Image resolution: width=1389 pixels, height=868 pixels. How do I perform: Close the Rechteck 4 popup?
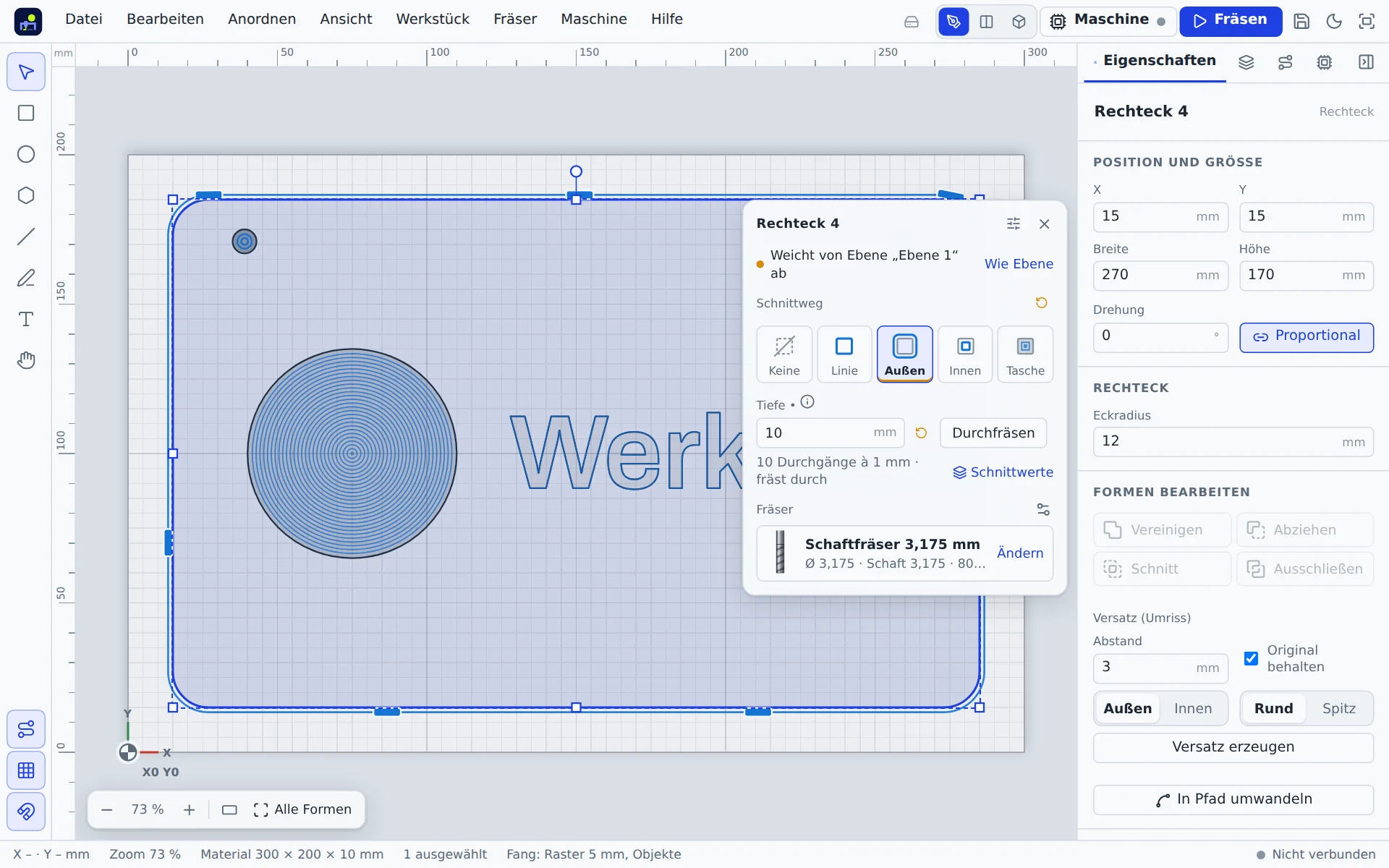pyautogui.click(x=1044, y=224)
